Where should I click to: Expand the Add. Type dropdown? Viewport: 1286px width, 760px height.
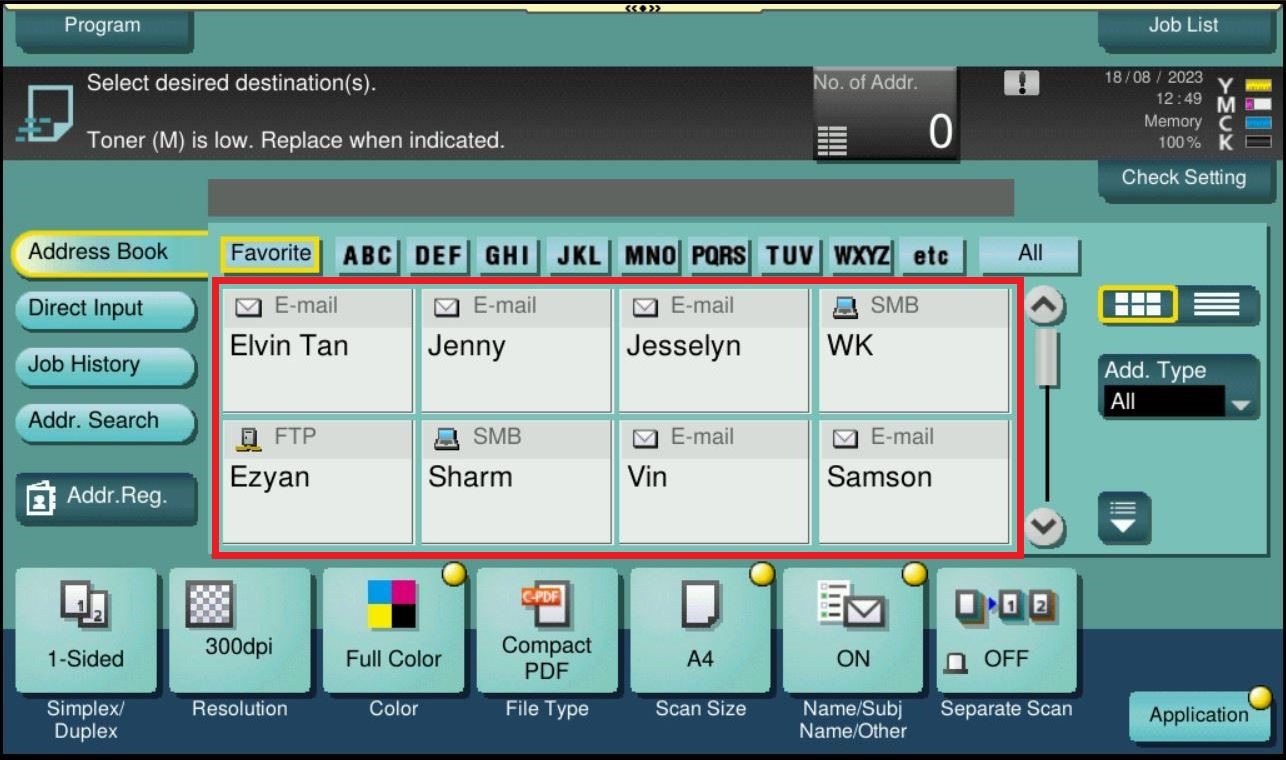tap(1178, 401)
